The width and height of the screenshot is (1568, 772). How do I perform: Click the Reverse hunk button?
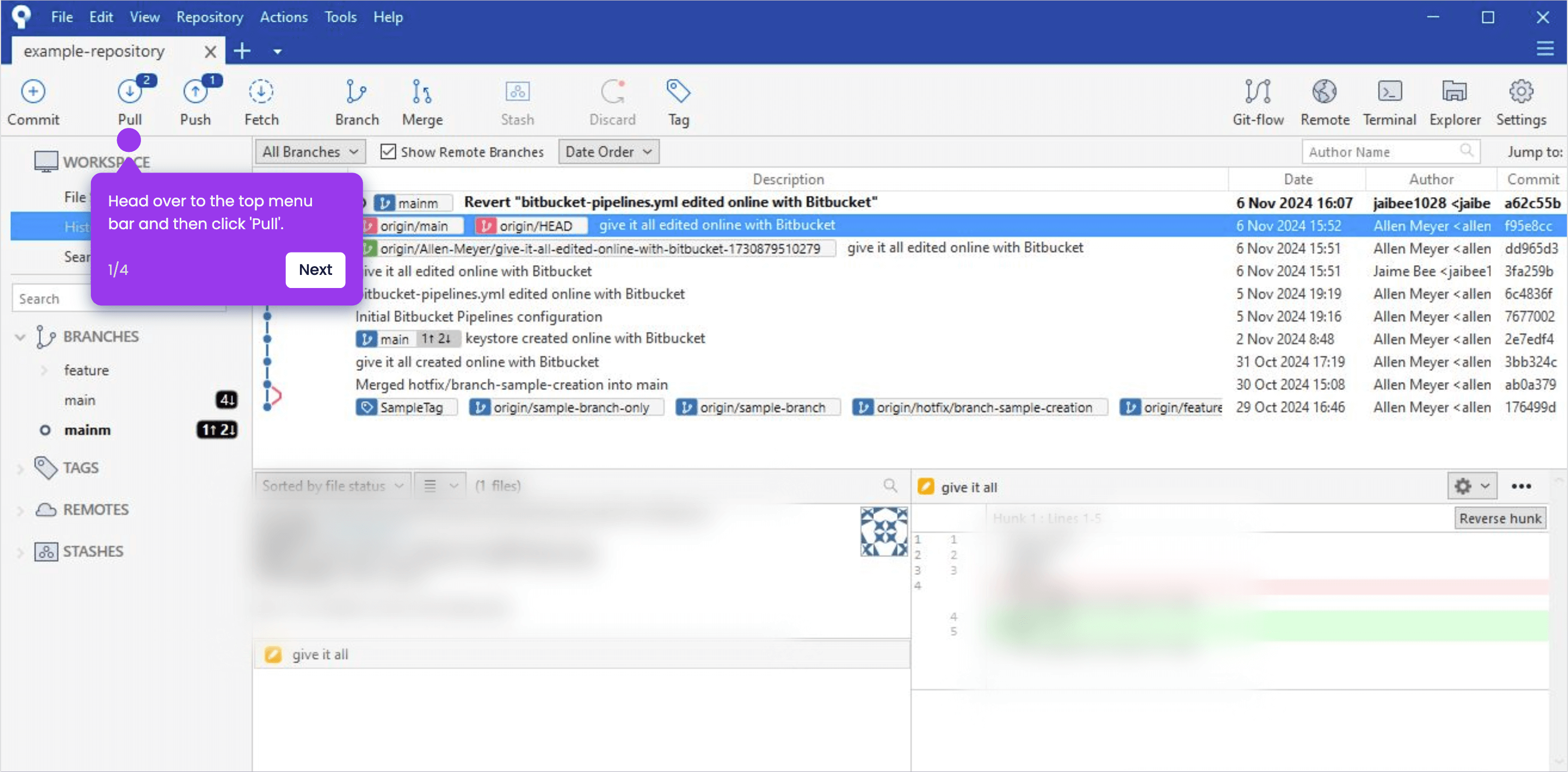1500,518
